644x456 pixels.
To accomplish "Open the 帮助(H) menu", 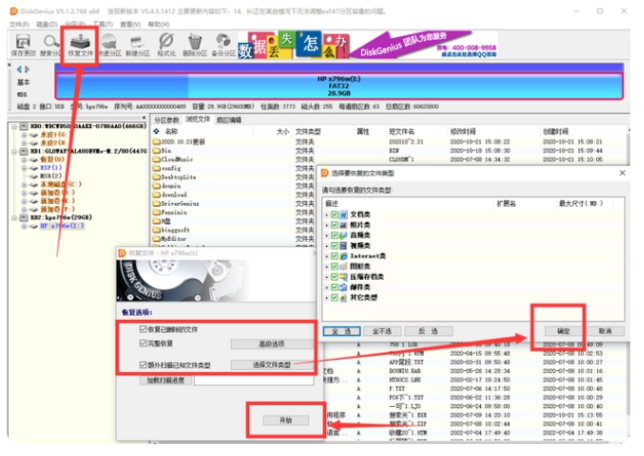I will (x=159, y=24).
